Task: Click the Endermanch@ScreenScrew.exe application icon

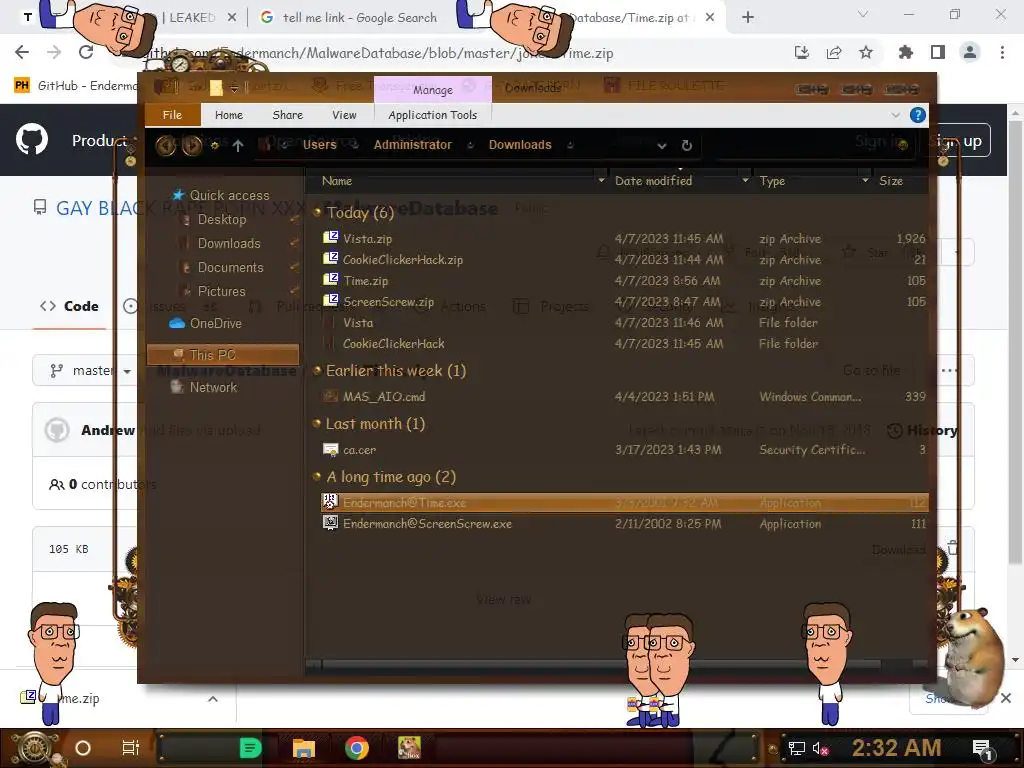Action: (330, 523)
